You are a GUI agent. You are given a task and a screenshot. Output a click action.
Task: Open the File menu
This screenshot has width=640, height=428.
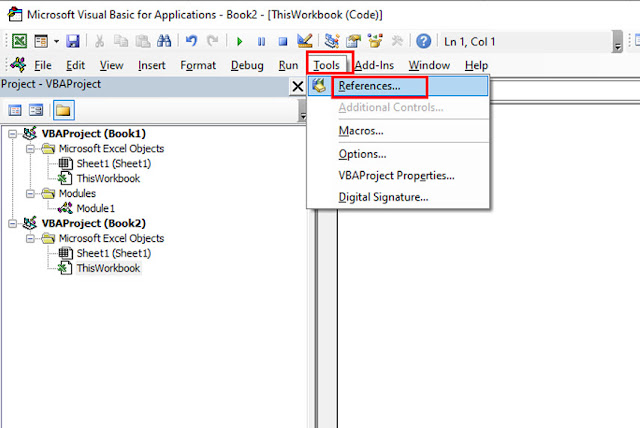(43, 65)
